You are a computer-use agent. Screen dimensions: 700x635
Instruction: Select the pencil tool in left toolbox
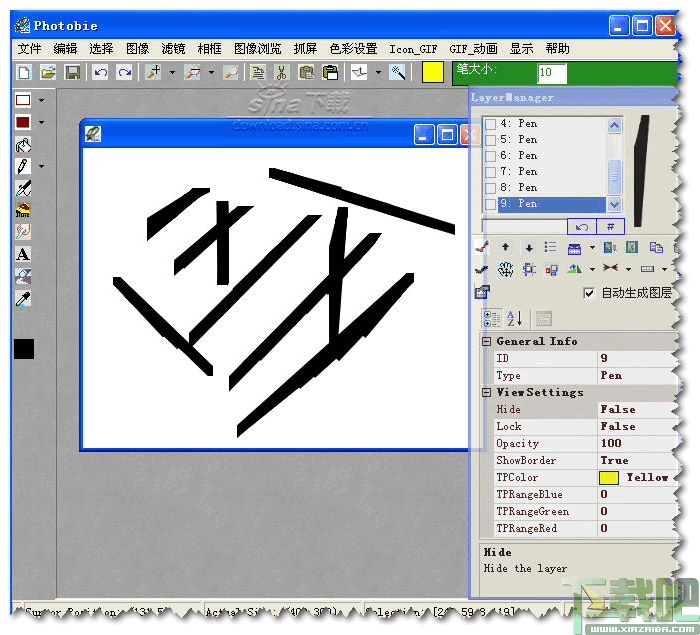pyautogui.click(x=23, y=166)
